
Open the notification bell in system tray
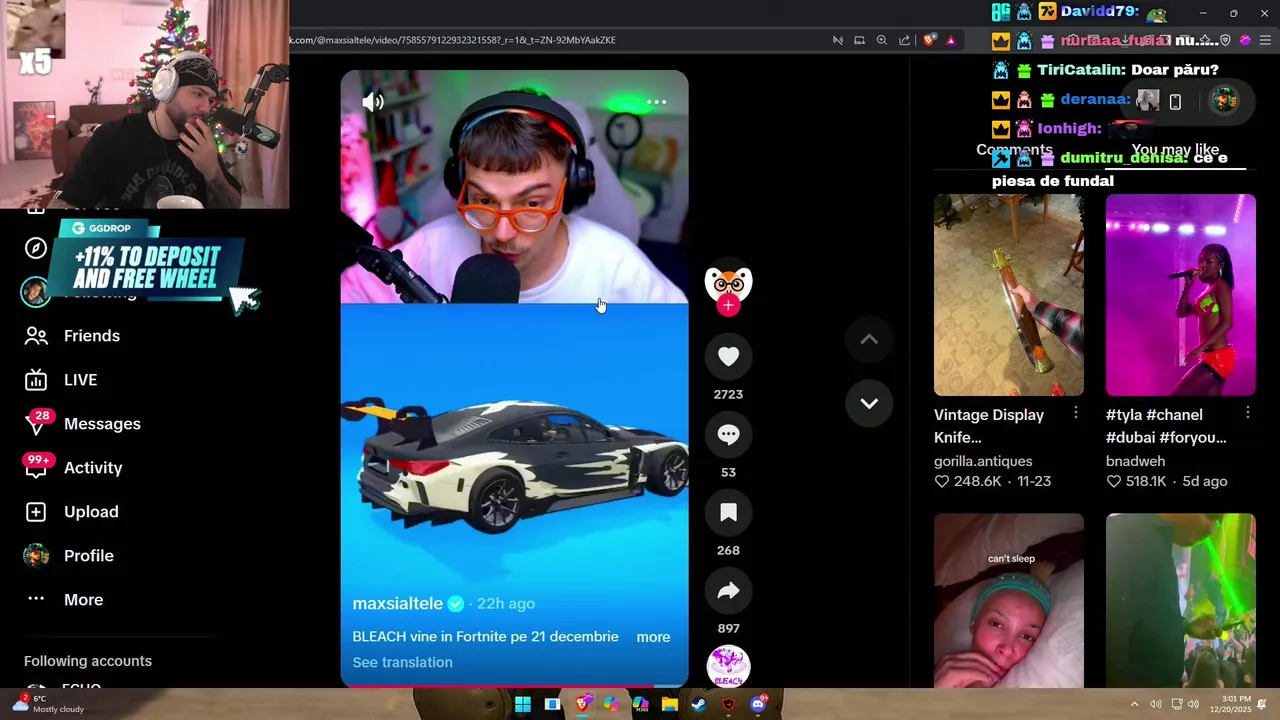click(1263, 704)
